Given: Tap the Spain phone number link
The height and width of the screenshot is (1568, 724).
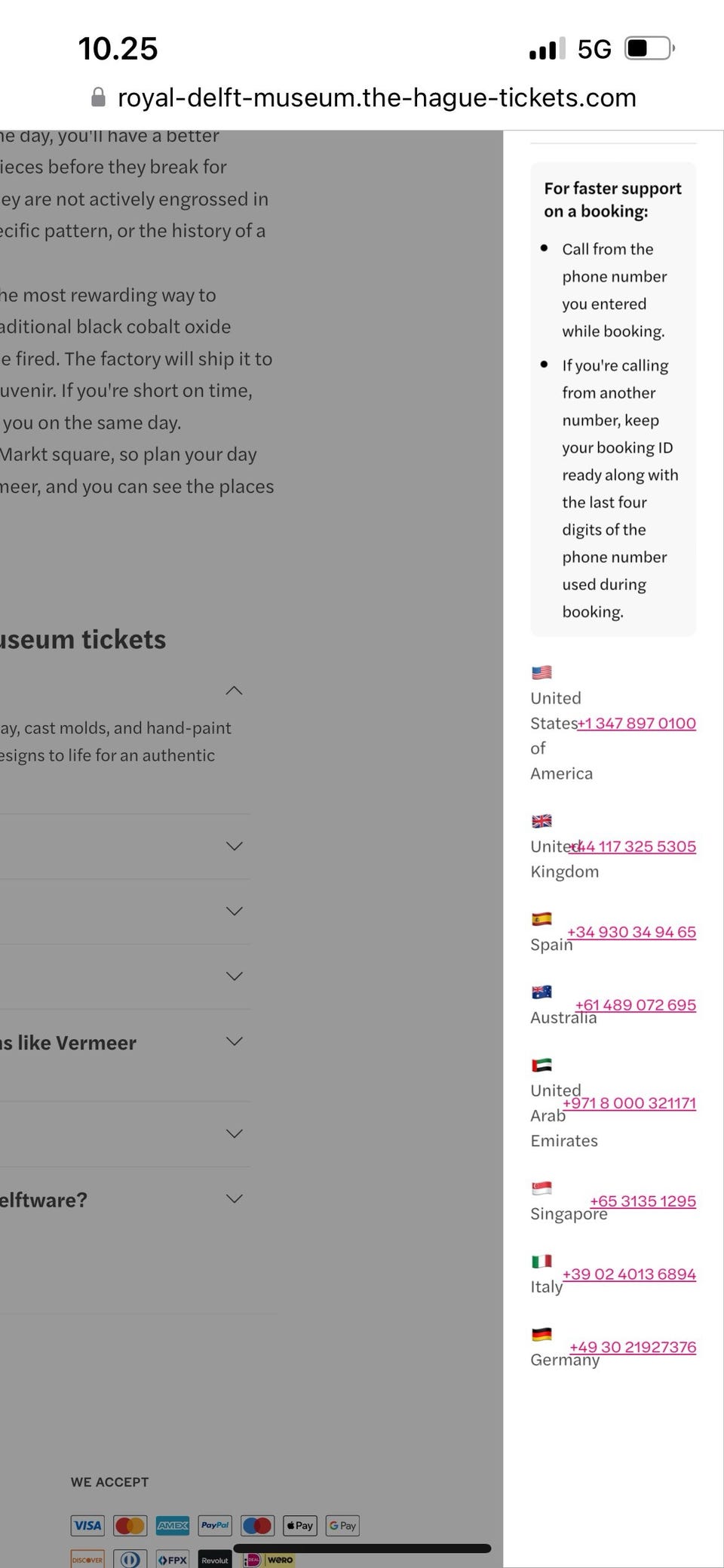Looking at the screenshot, I should pos(631,932).
